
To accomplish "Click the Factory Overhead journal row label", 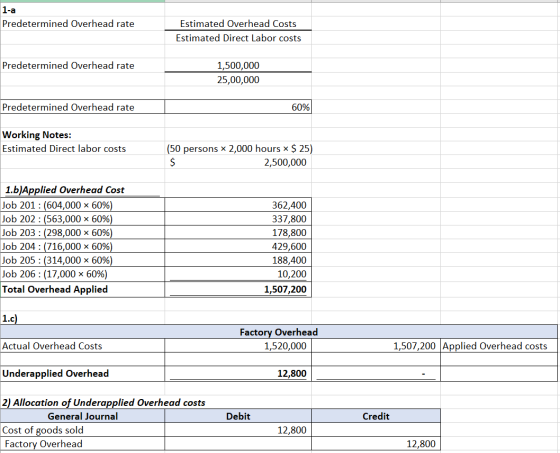I will (44, 444).
